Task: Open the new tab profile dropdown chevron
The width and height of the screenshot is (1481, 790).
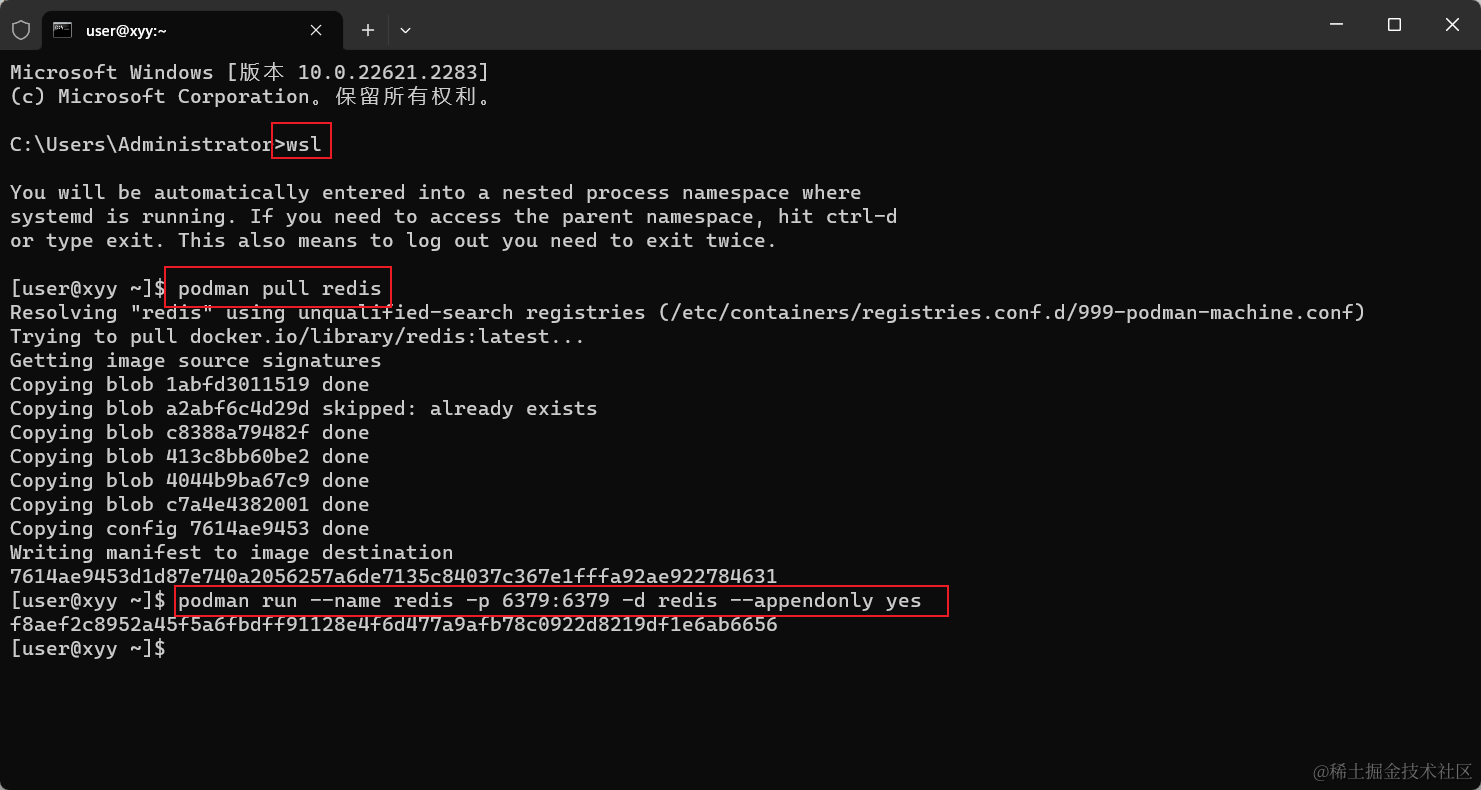Action: point(406,30)
